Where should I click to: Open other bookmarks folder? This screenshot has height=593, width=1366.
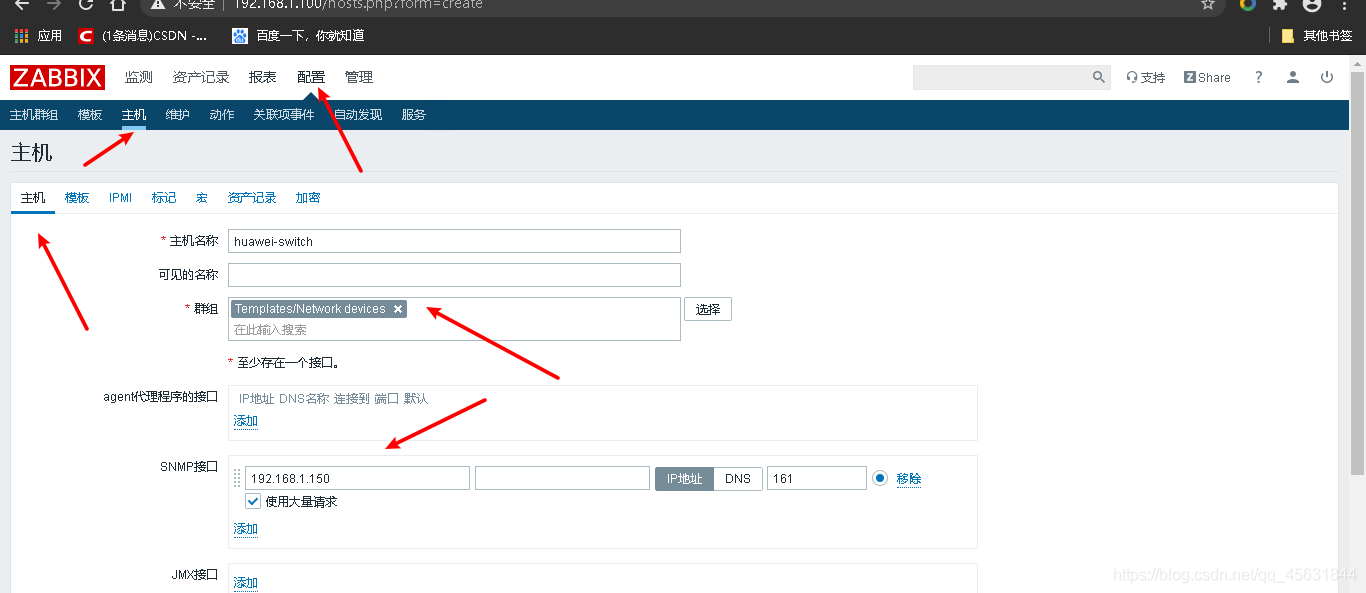(x=1317, y=36)
